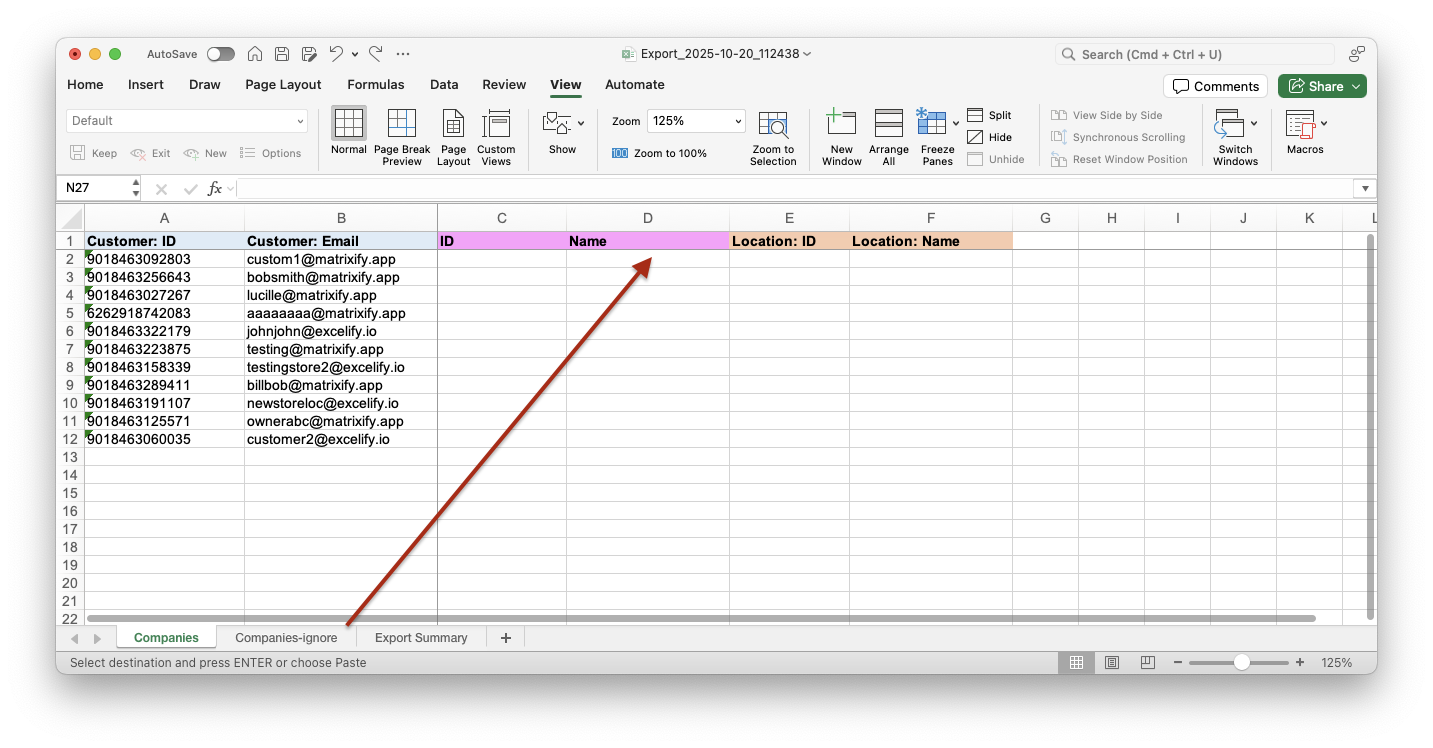Switch to Page Break view in status bar

[x=1148, y=663]
